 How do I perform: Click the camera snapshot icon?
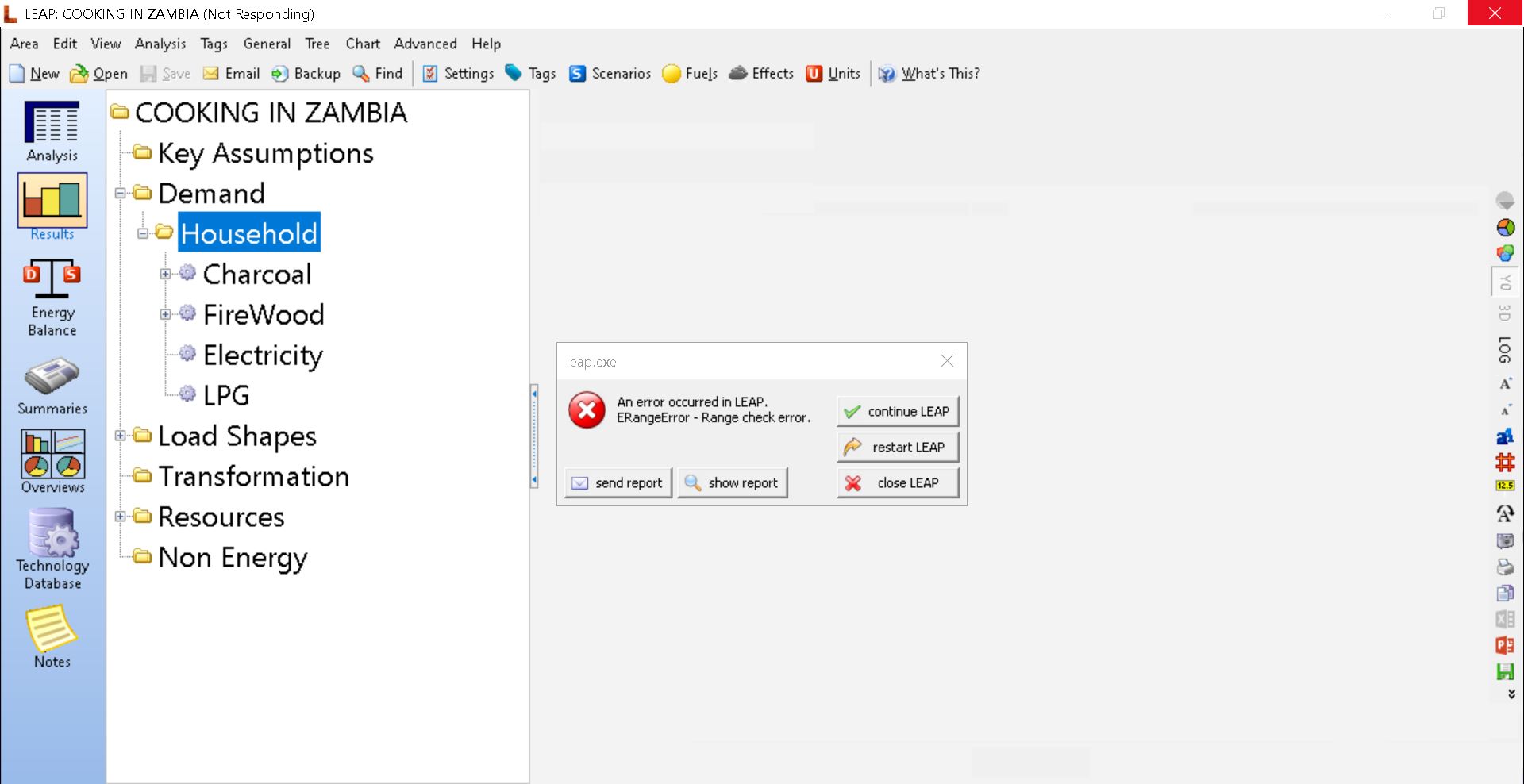1505,540
